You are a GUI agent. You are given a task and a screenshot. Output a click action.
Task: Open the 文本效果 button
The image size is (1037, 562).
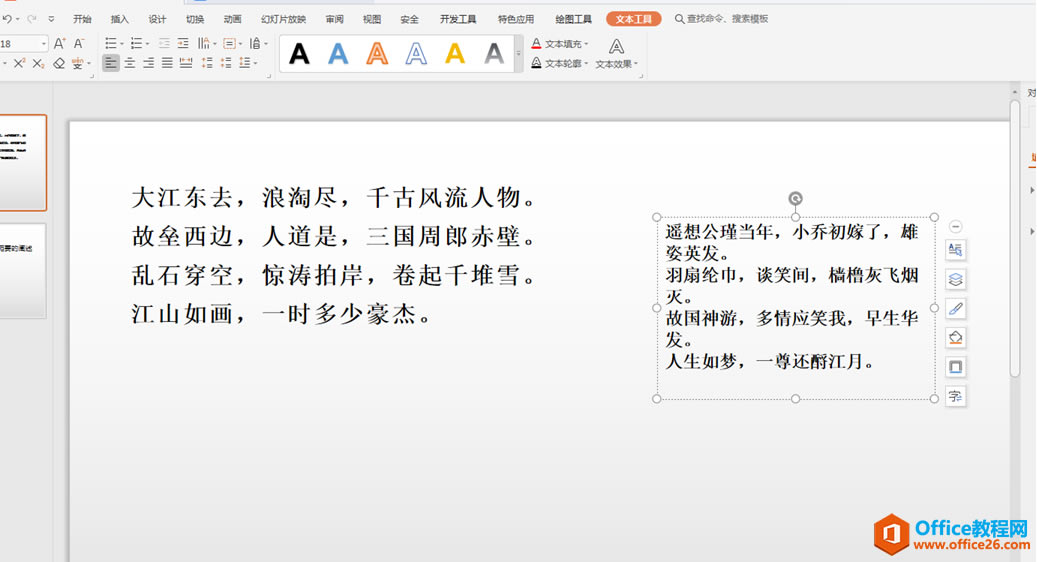point(616,54)
